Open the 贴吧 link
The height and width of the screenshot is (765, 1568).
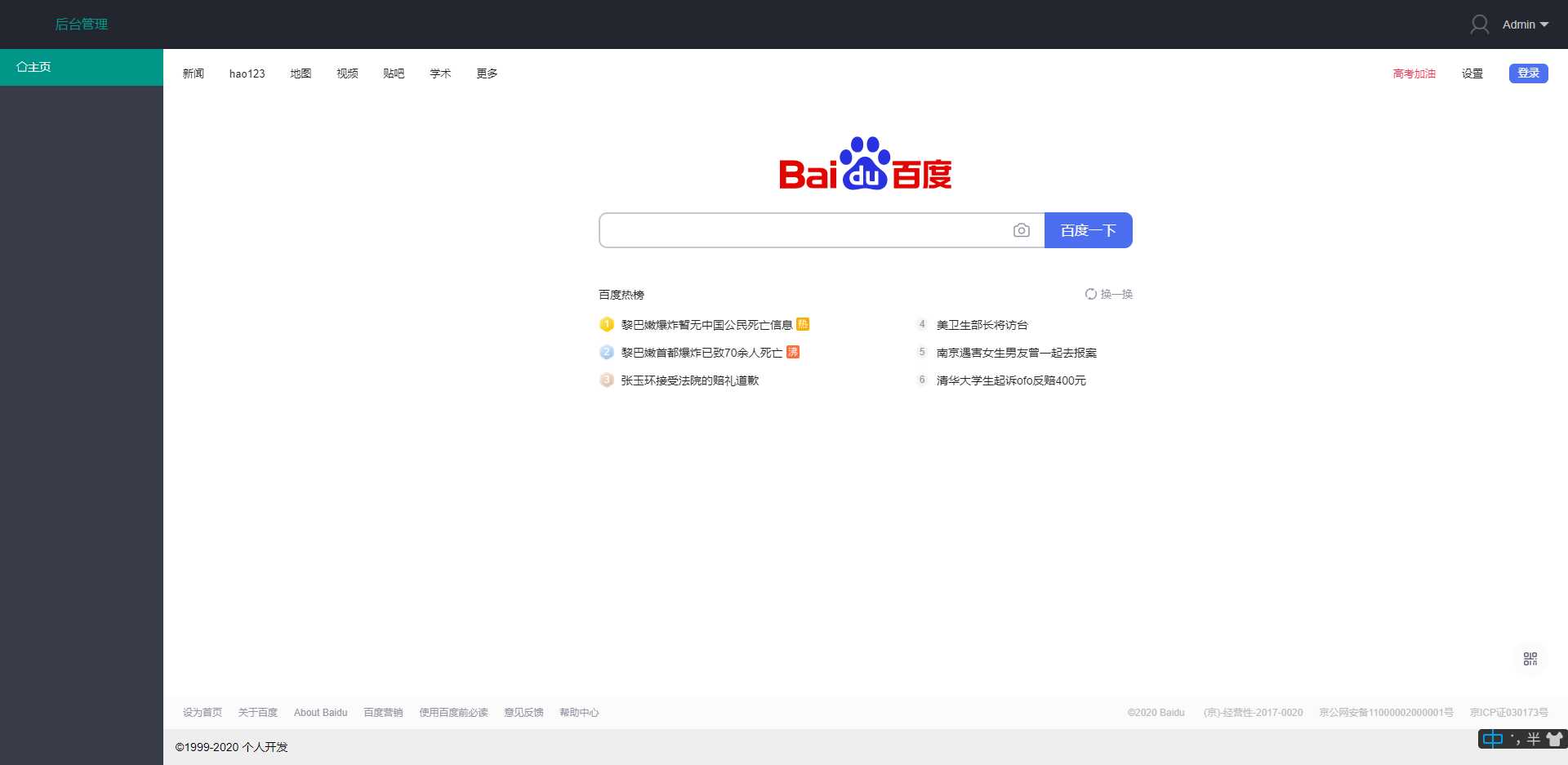tap(394, 73)
